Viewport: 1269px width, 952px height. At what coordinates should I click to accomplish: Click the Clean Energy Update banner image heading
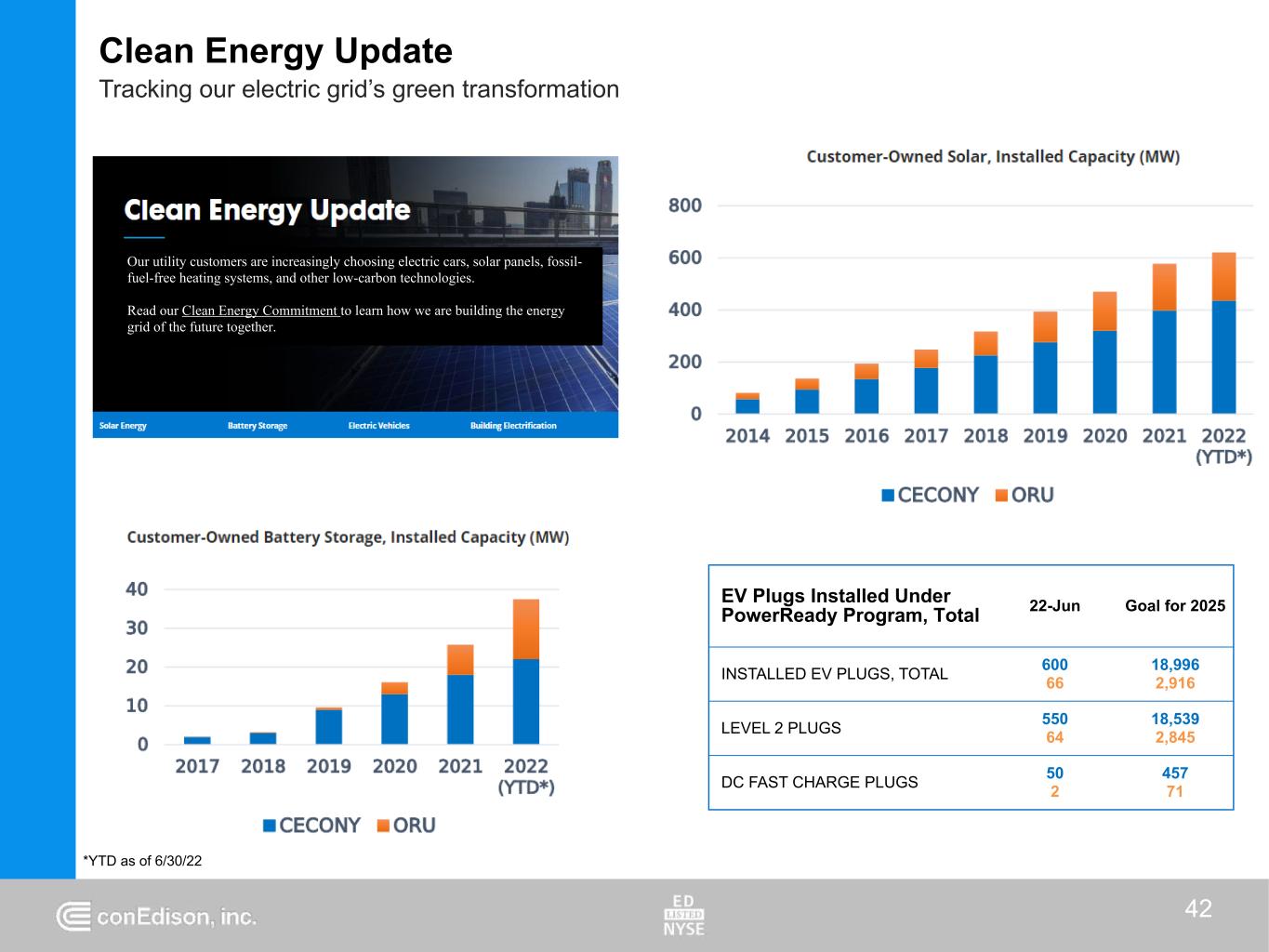click(x=268, y=210)
